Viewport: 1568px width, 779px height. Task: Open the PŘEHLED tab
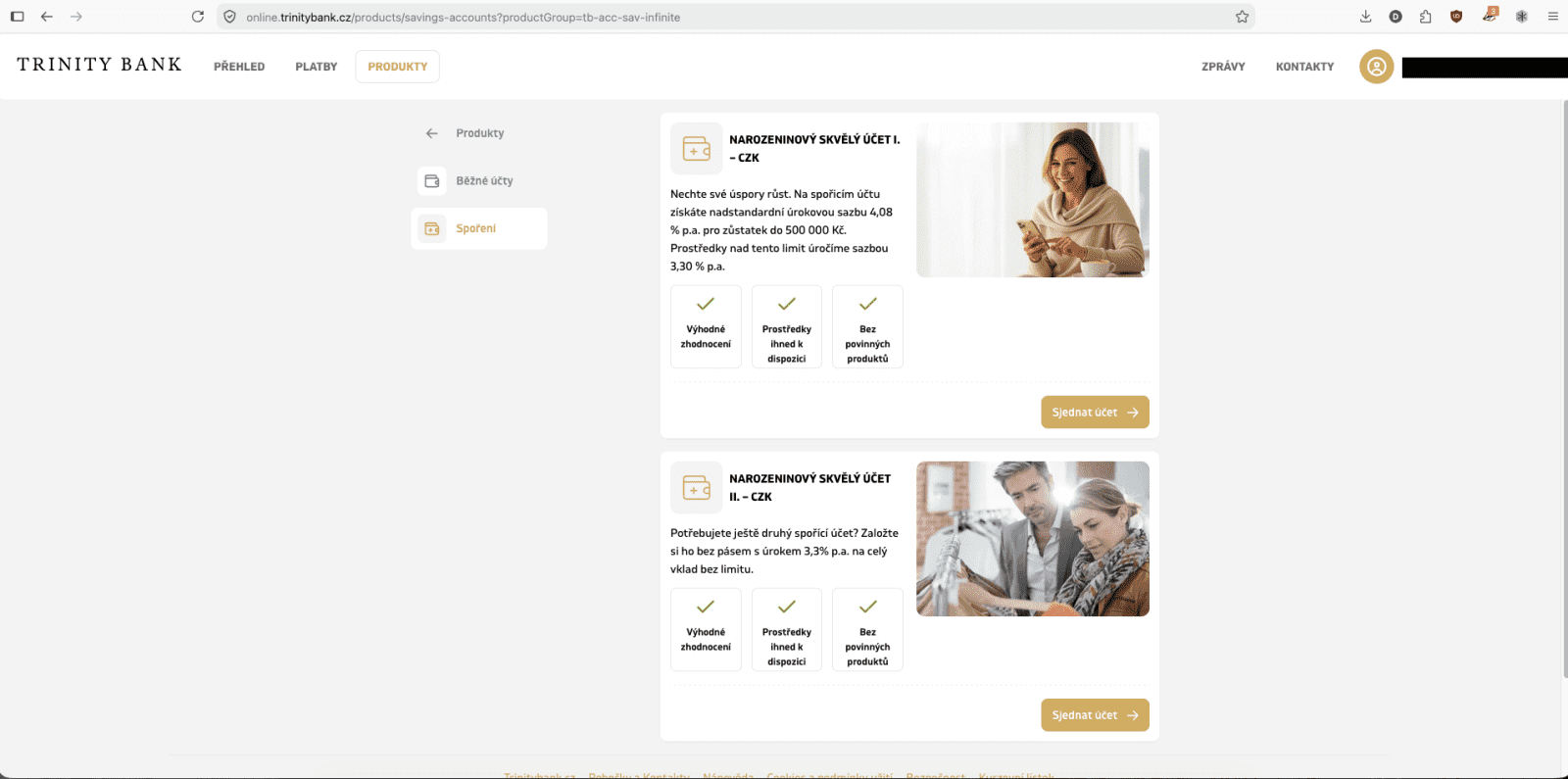coord(239,67)
